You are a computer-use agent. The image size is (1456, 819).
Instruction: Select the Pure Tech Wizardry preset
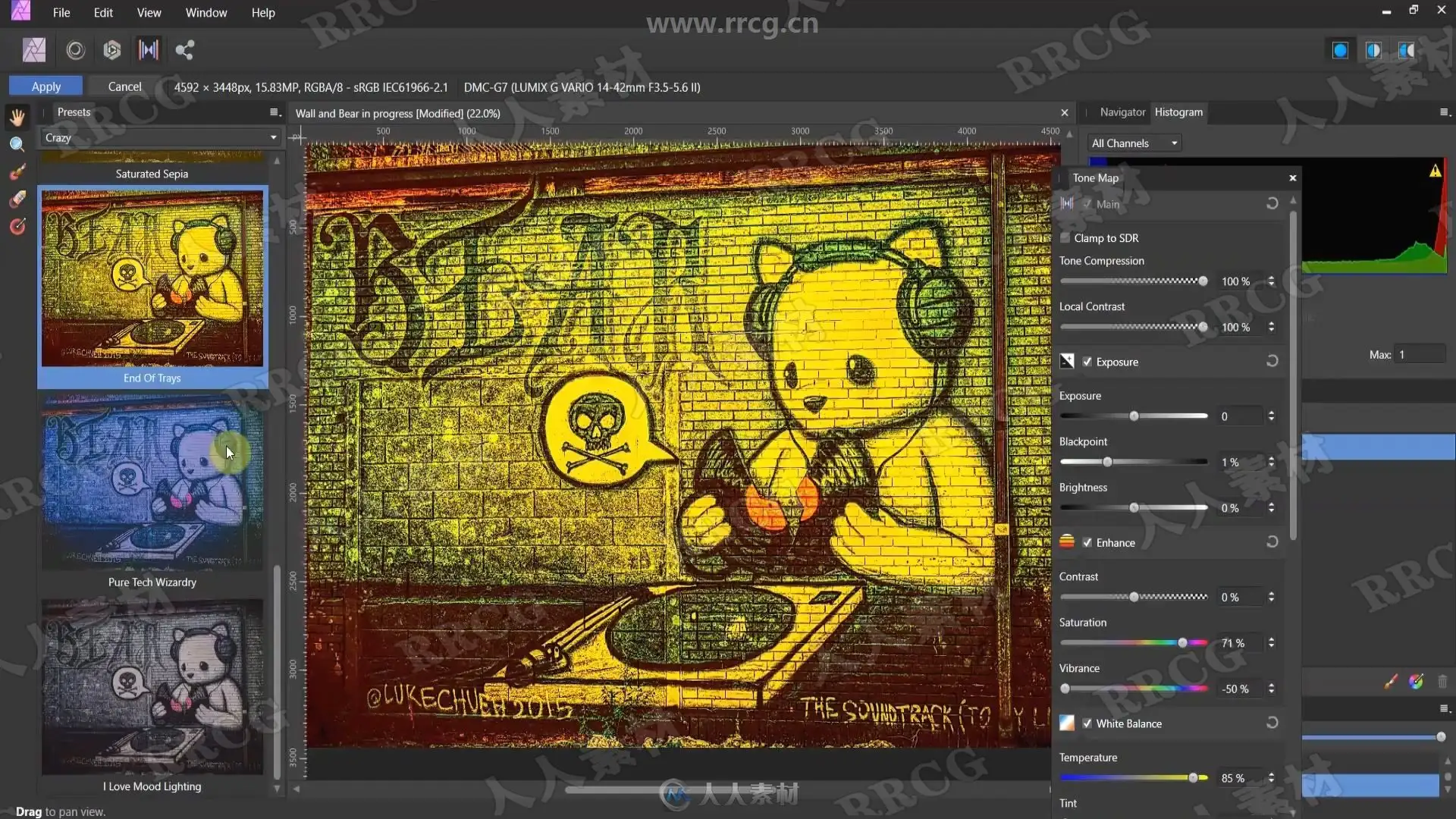click(x=152, y=491)
